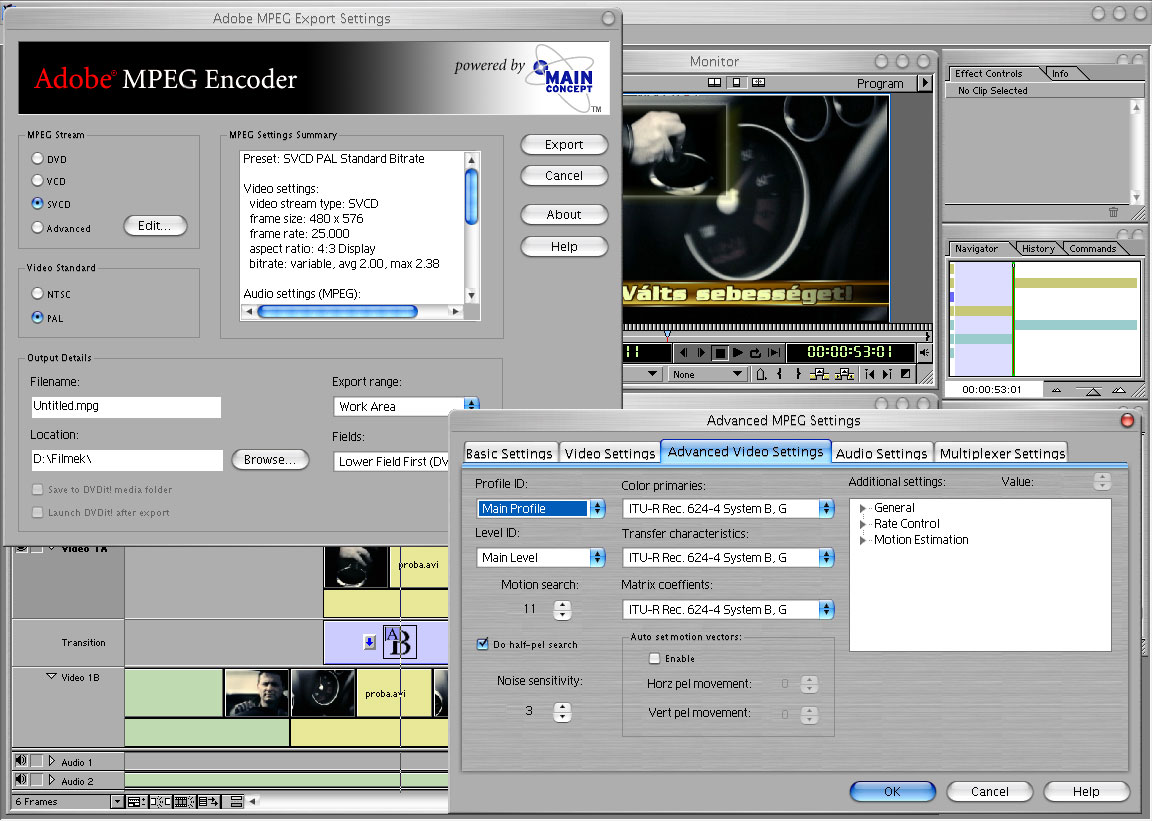Click the trash icon in Effect Controls
The height and width of the screenshot is (821, 1152).
point(1113,212)
